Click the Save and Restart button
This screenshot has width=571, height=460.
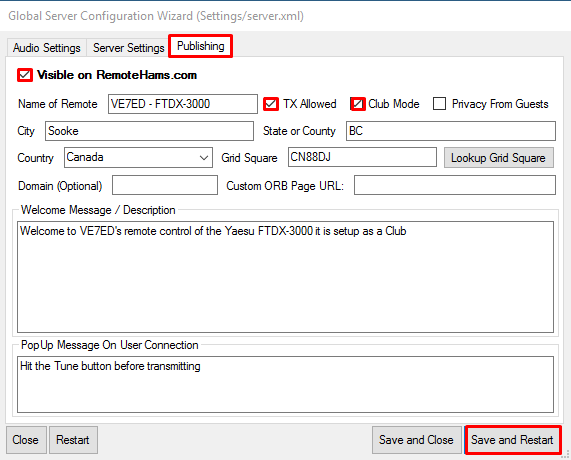[512, 440]
